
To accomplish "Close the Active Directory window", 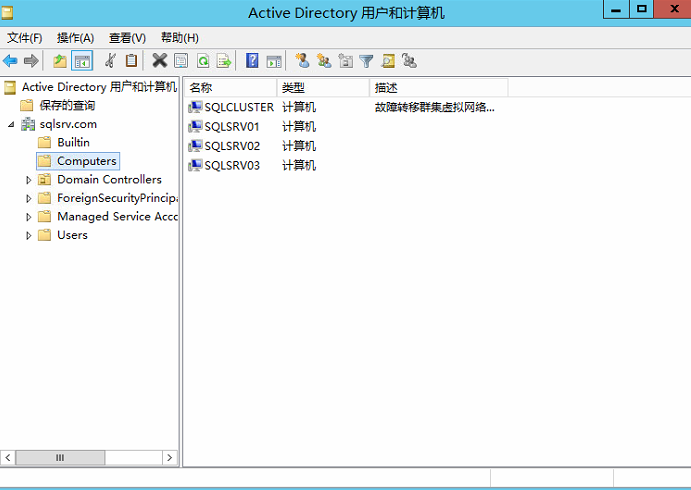I will [673, 10].
